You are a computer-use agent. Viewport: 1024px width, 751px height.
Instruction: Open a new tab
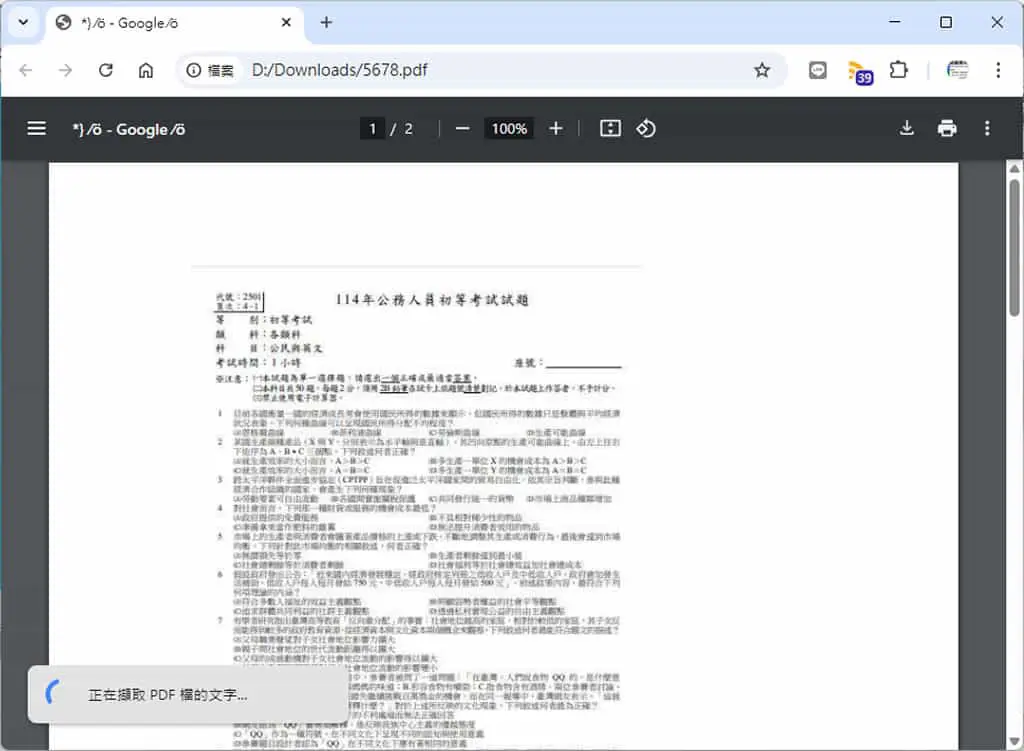point(326,23)
